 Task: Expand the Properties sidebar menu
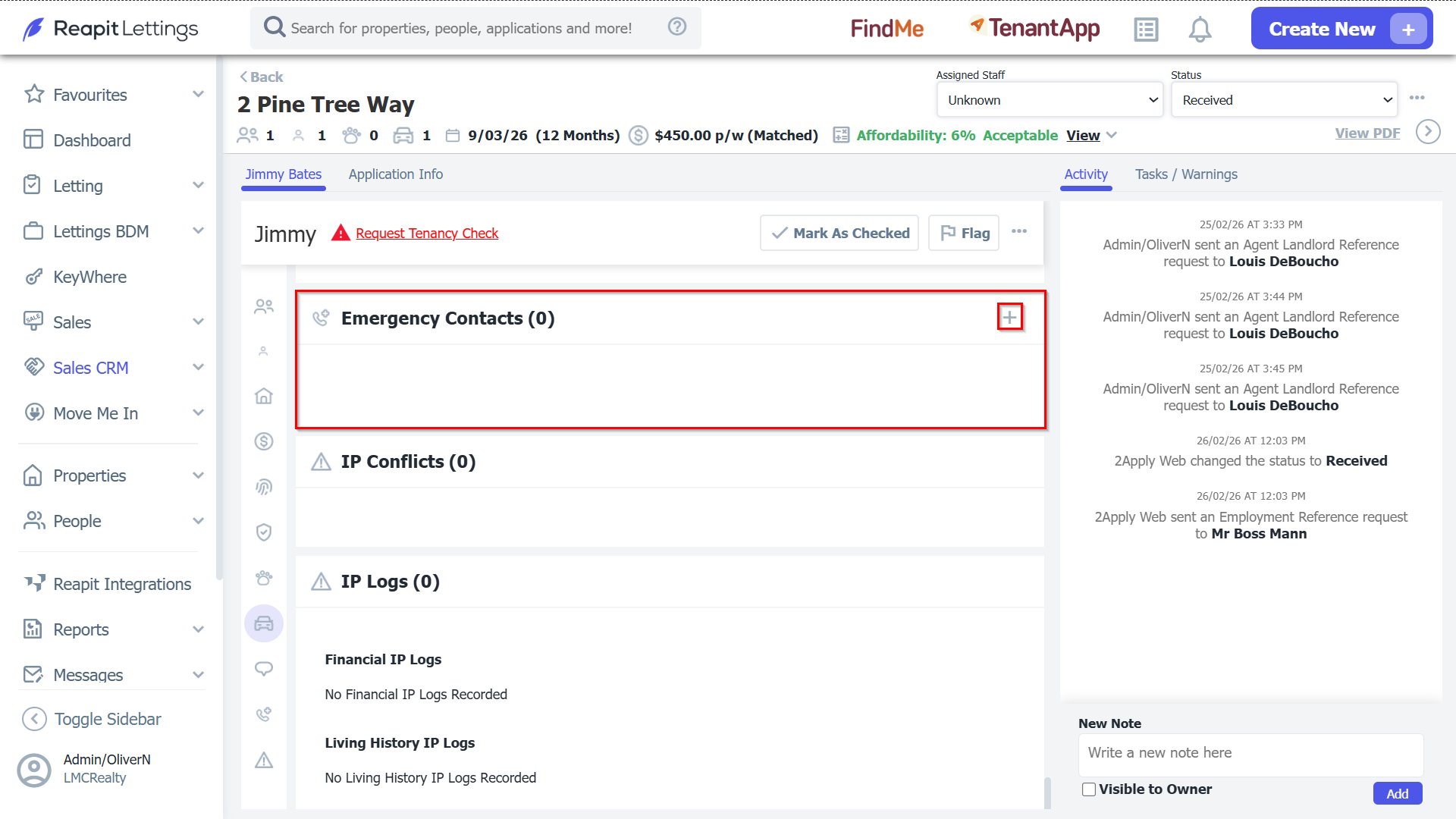click(x=113, y=475)
